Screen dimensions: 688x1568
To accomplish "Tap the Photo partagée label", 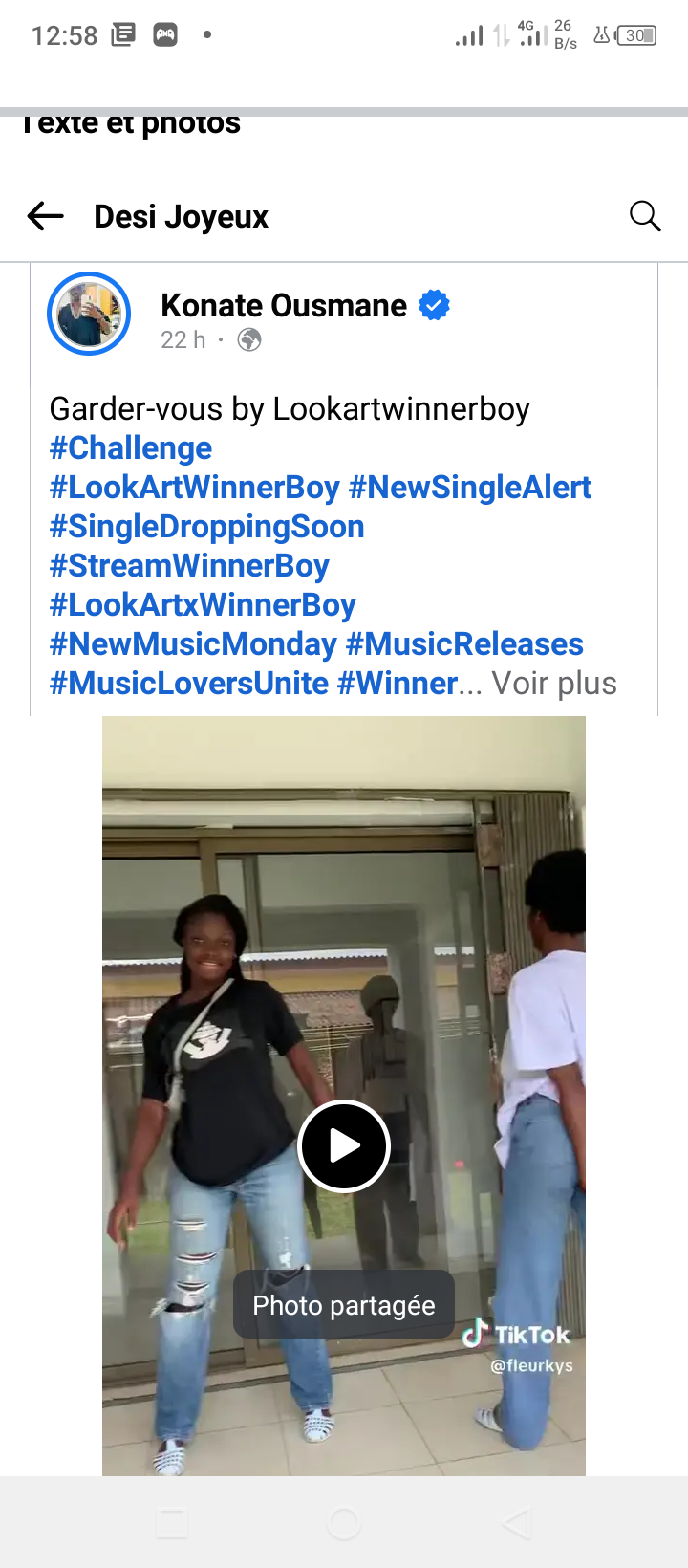I will (344, 1305).
